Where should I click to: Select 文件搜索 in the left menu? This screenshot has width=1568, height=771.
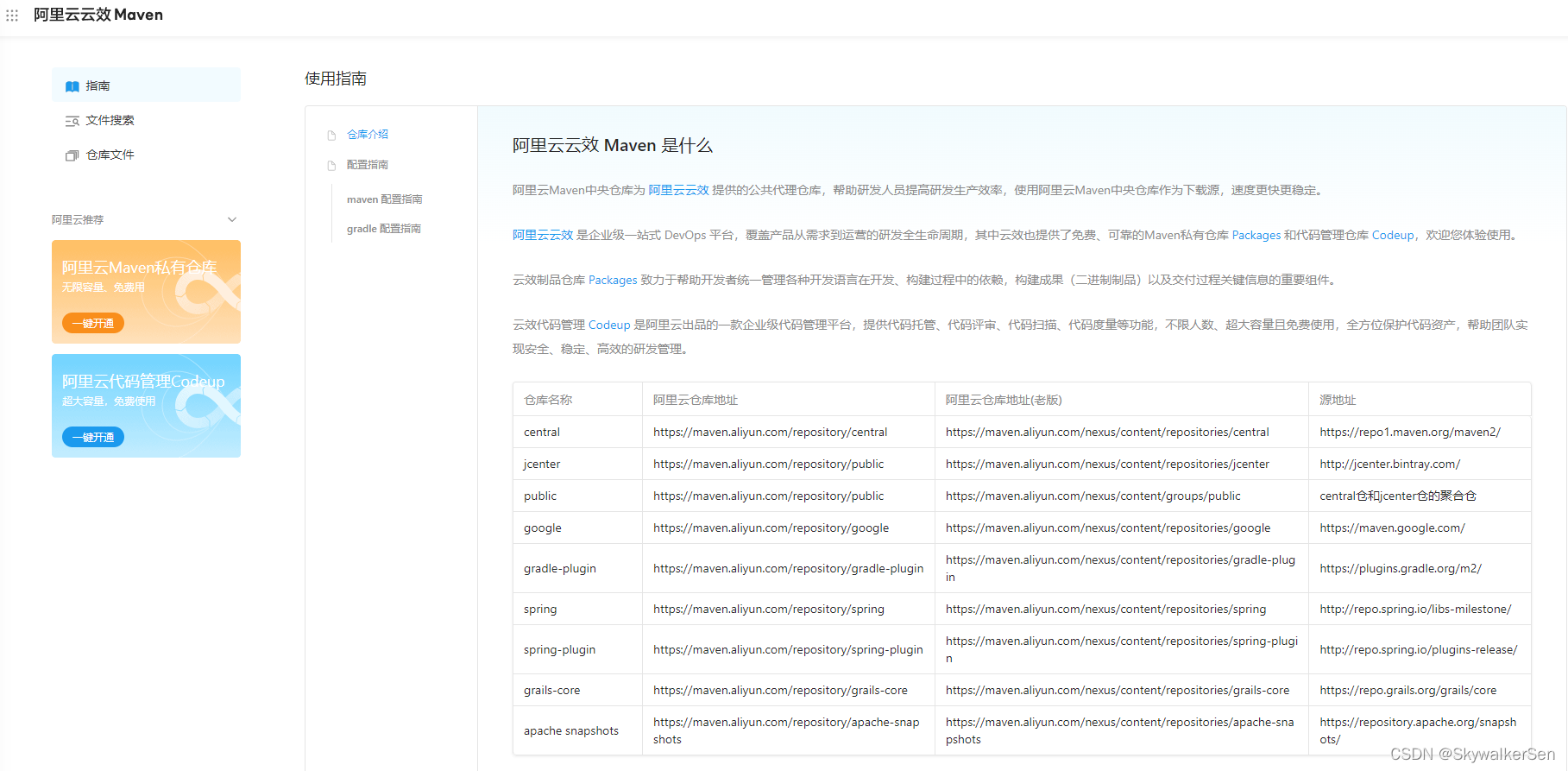point(146,120)
